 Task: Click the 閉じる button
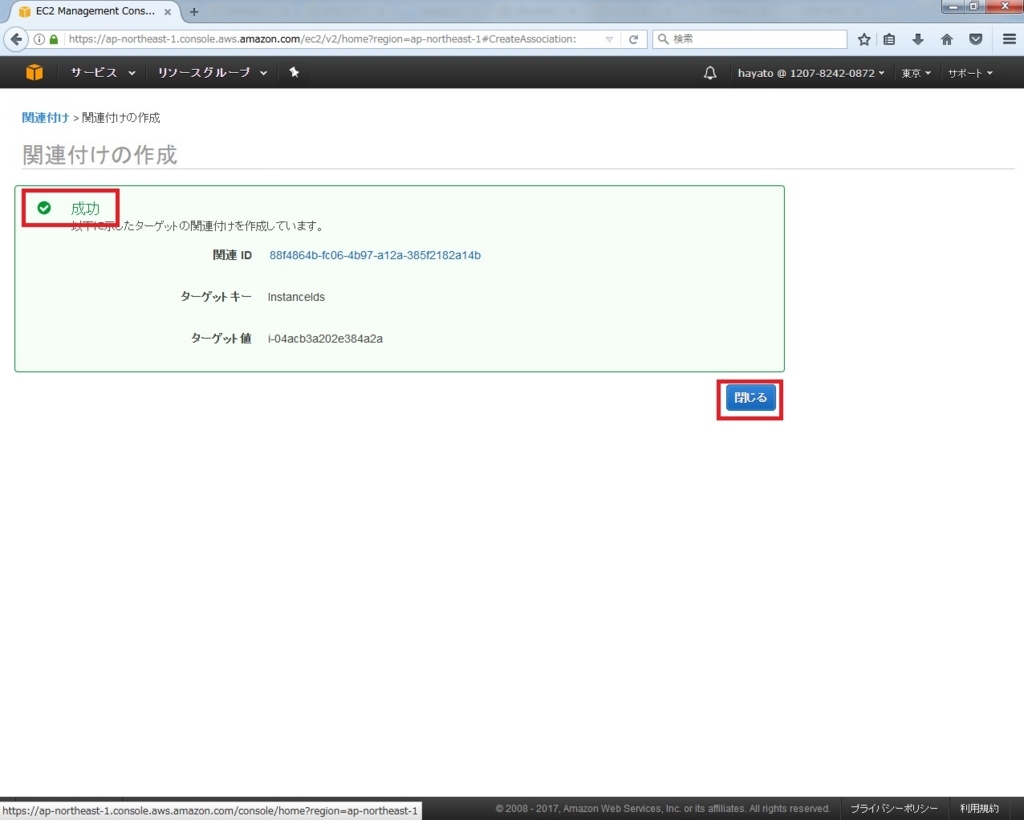750,398
